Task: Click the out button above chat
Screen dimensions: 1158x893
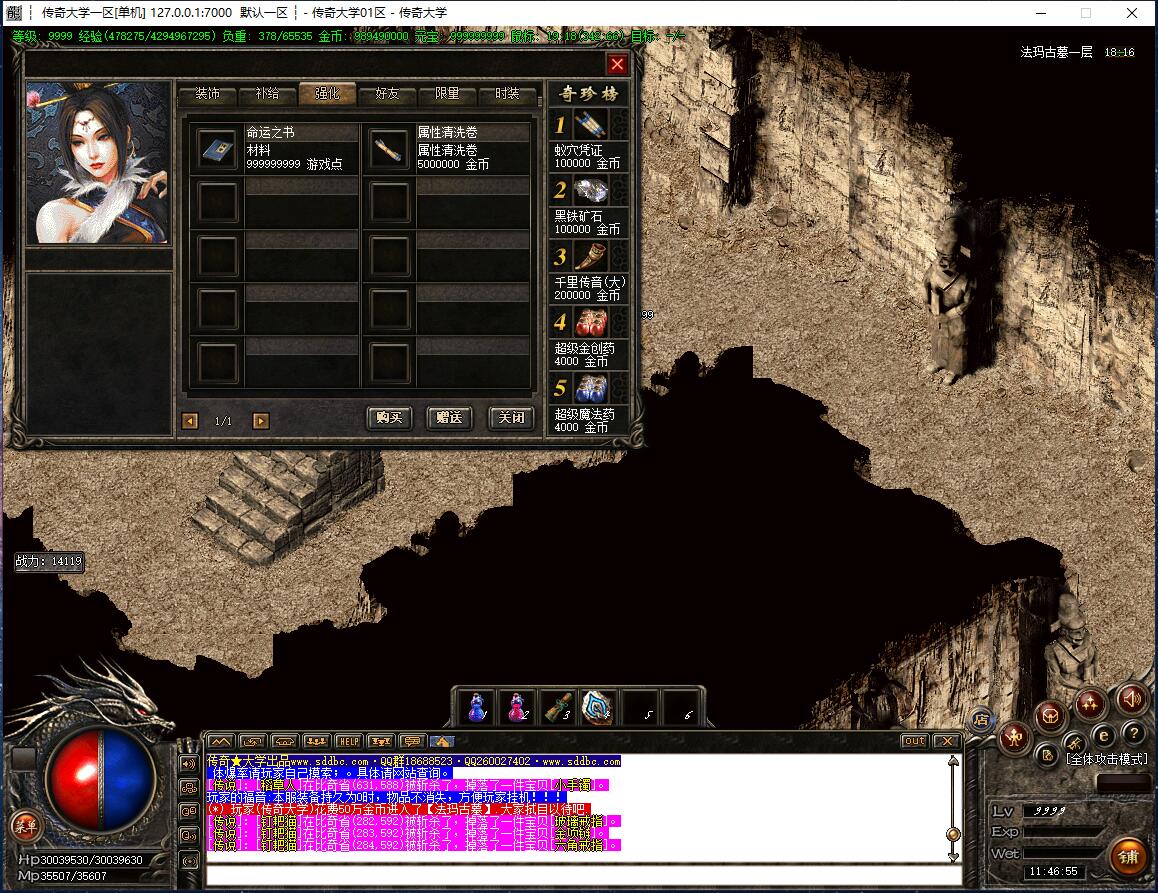Action: 914,741
